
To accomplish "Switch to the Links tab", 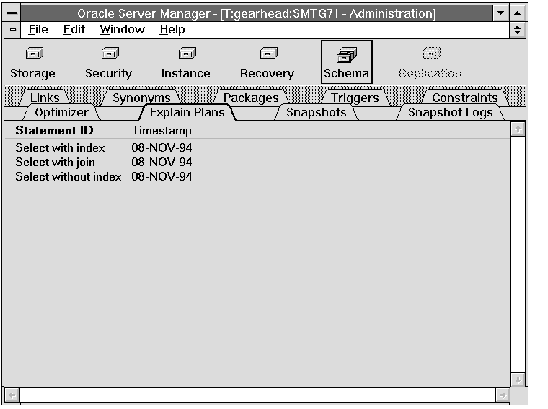I will (45, 98).
